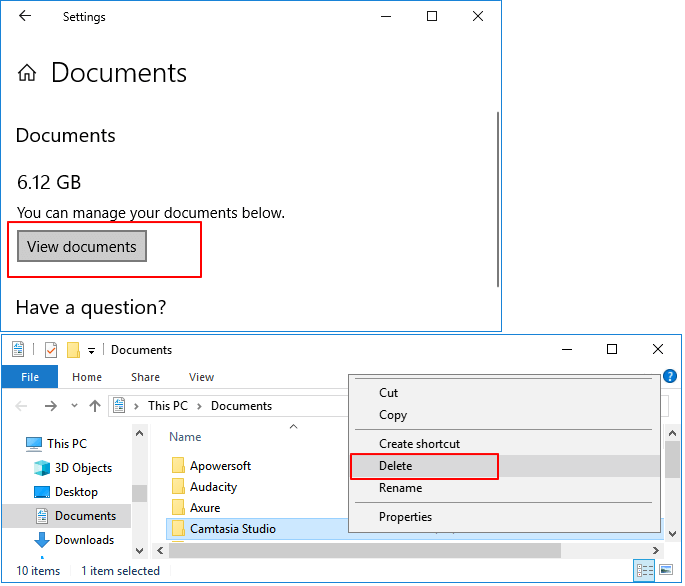Switch to the Share ribbon tab
Image resolution: width=685 pixels, height=586 pixels.
click(x=145, y=377)
